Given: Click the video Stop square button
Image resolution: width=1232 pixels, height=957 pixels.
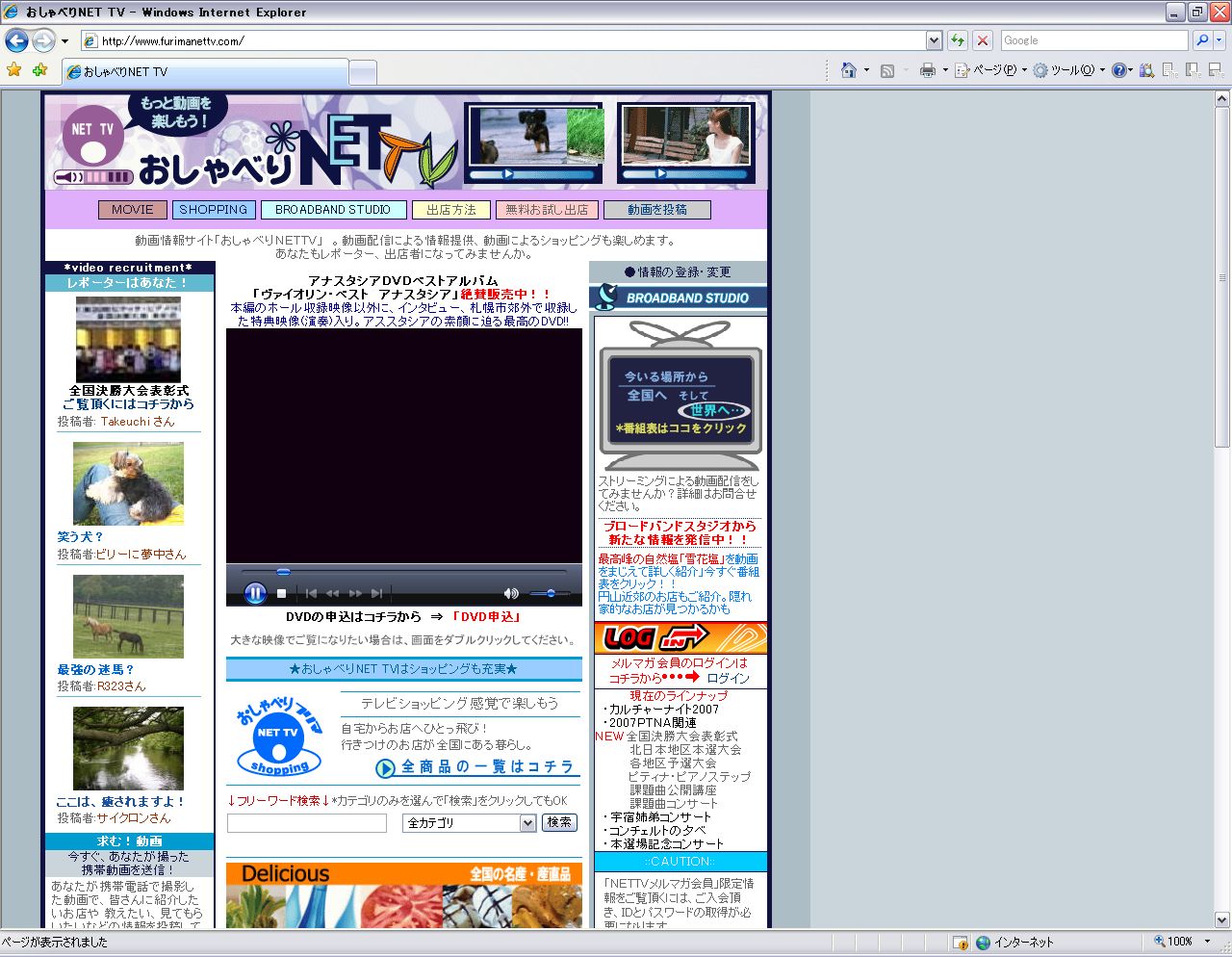Looking at the screenshot, I should point(282,594).
